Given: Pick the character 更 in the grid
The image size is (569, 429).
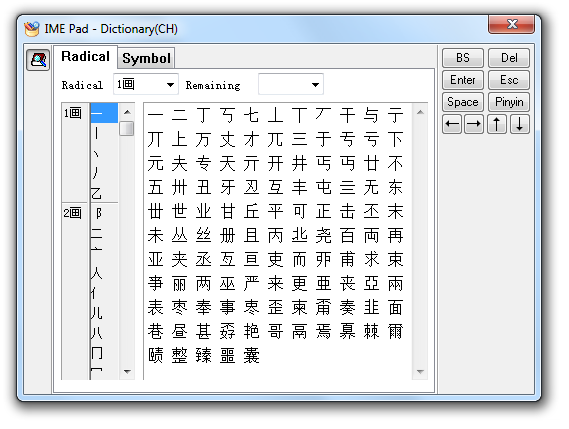Looking at the screenshot, I should [299, 283].
